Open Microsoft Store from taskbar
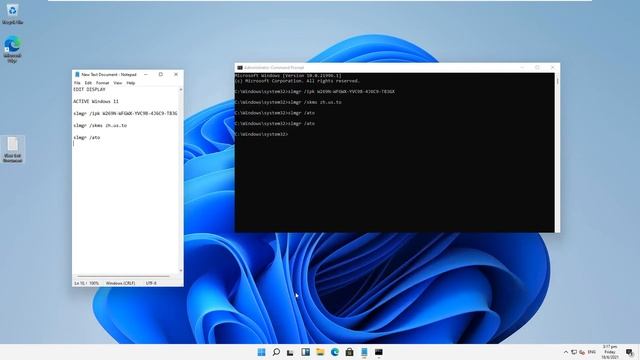Image resolution: width=640 pixels, height=360 pixels. (349, 352)
